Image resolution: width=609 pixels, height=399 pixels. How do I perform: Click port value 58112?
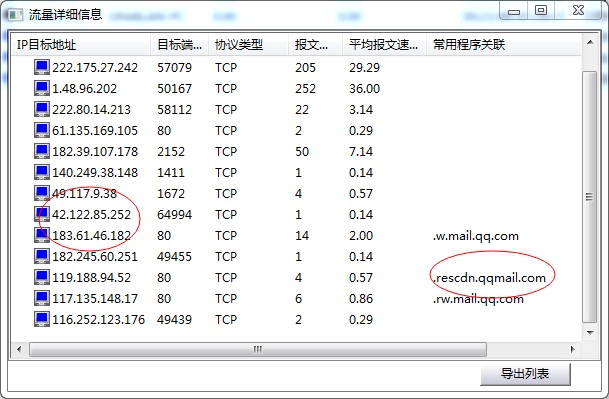[174, 110]
